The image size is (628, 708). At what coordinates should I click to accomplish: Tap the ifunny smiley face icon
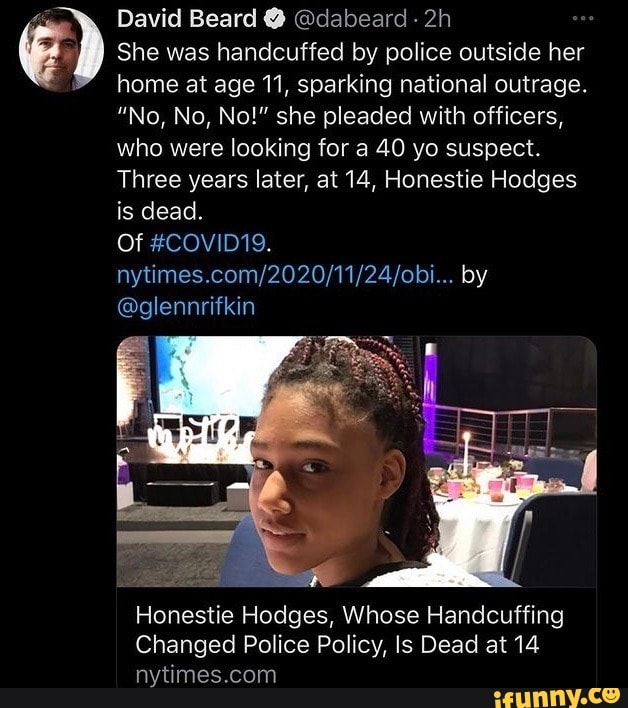[610, 694]
